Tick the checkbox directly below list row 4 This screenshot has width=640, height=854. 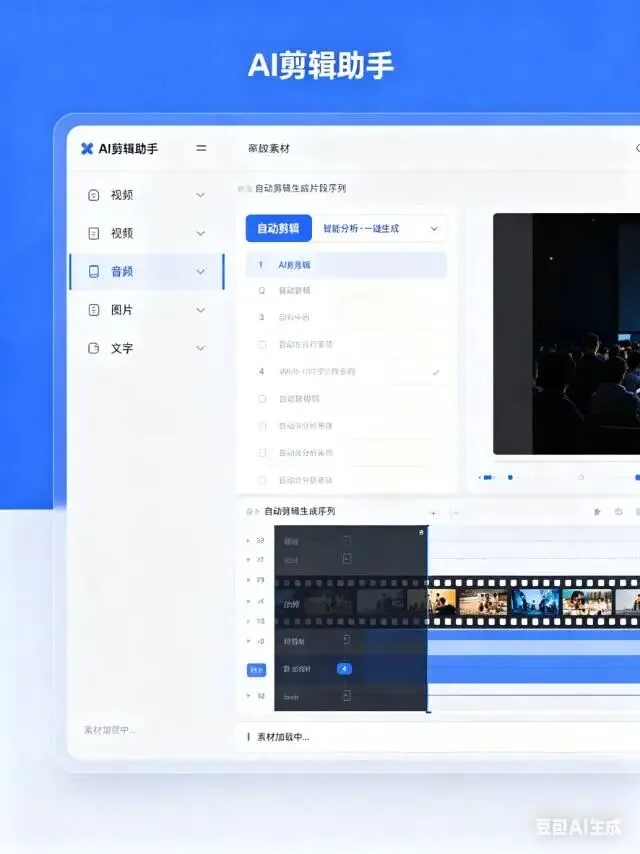262,399
